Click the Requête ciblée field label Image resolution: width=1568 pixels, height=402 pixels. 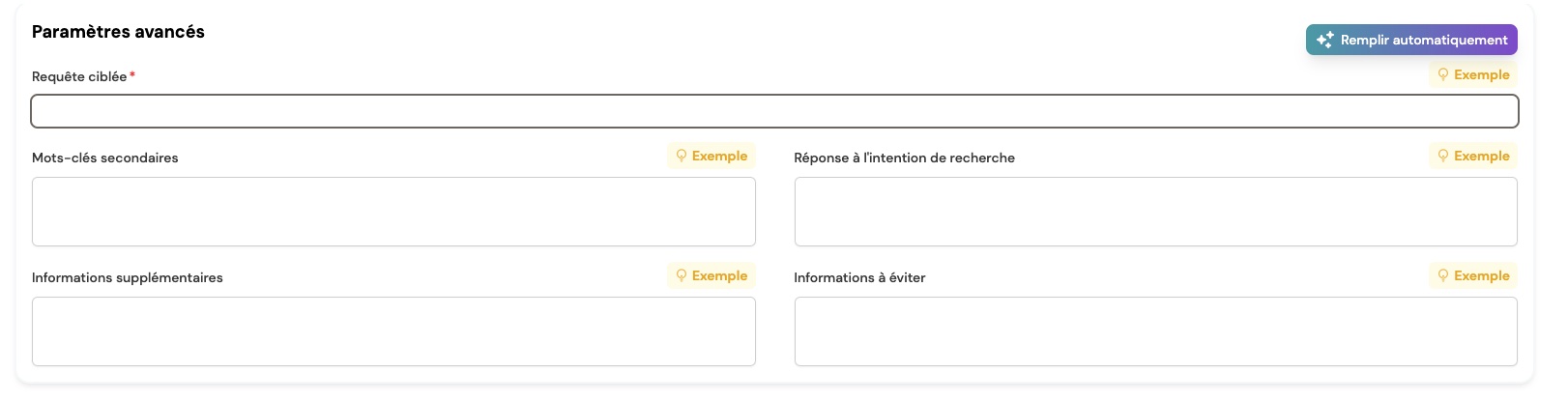[x=79, y=76]
